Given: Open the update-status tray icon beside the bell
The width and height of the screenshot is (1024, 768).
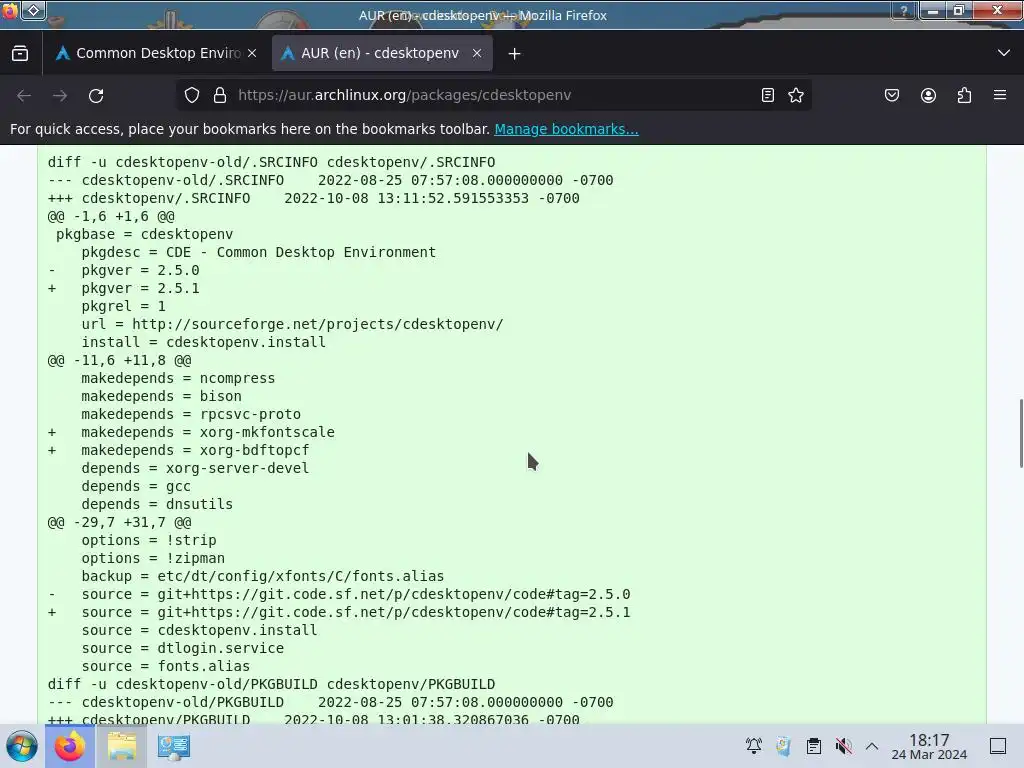Looking at the screenshot, I should [783, 746].
